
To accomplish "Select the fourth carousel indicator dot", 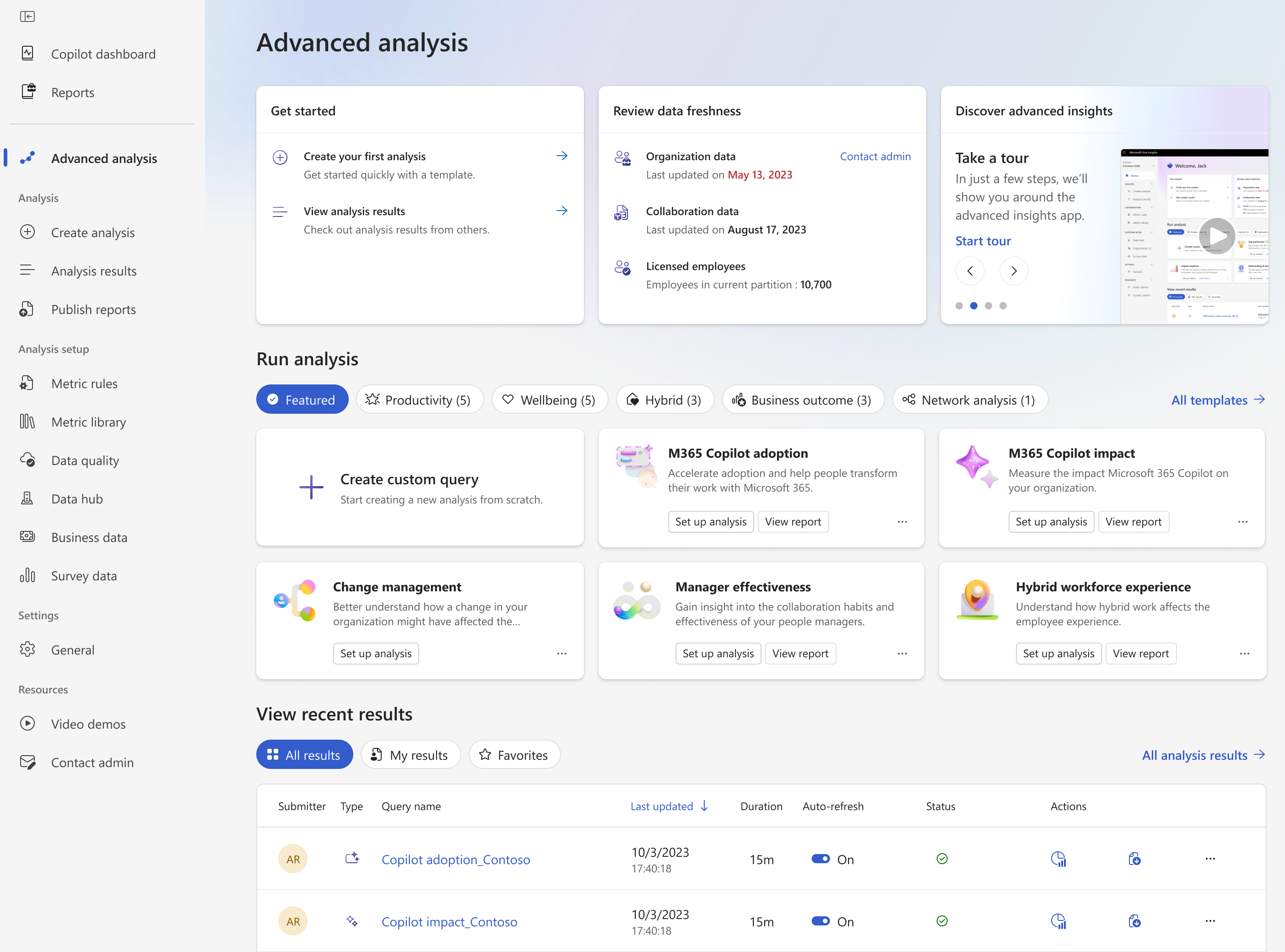I will (x=1003, y=306).
